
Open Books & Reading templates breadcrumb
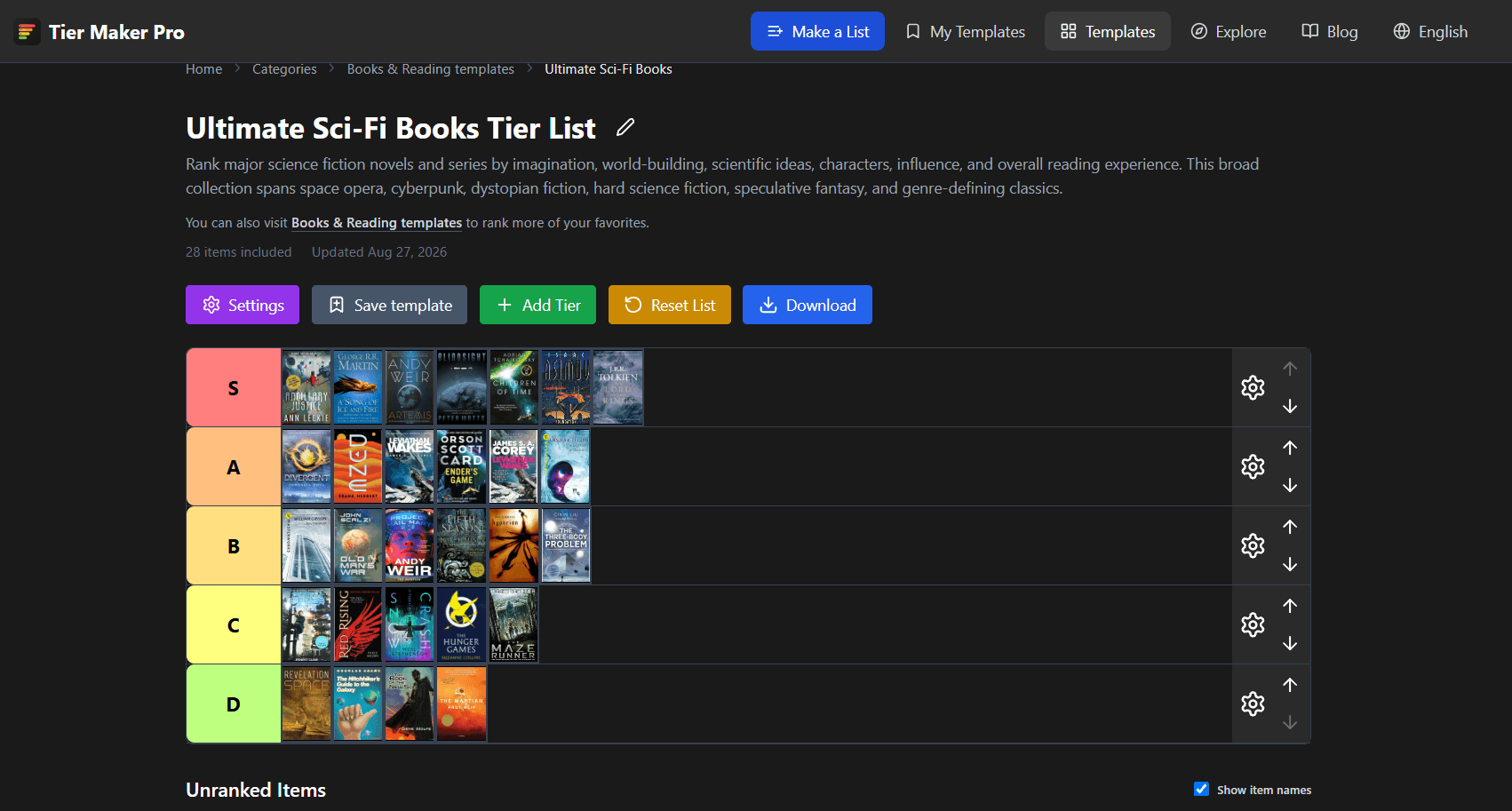pyautogui.click(x=431, y=69)
